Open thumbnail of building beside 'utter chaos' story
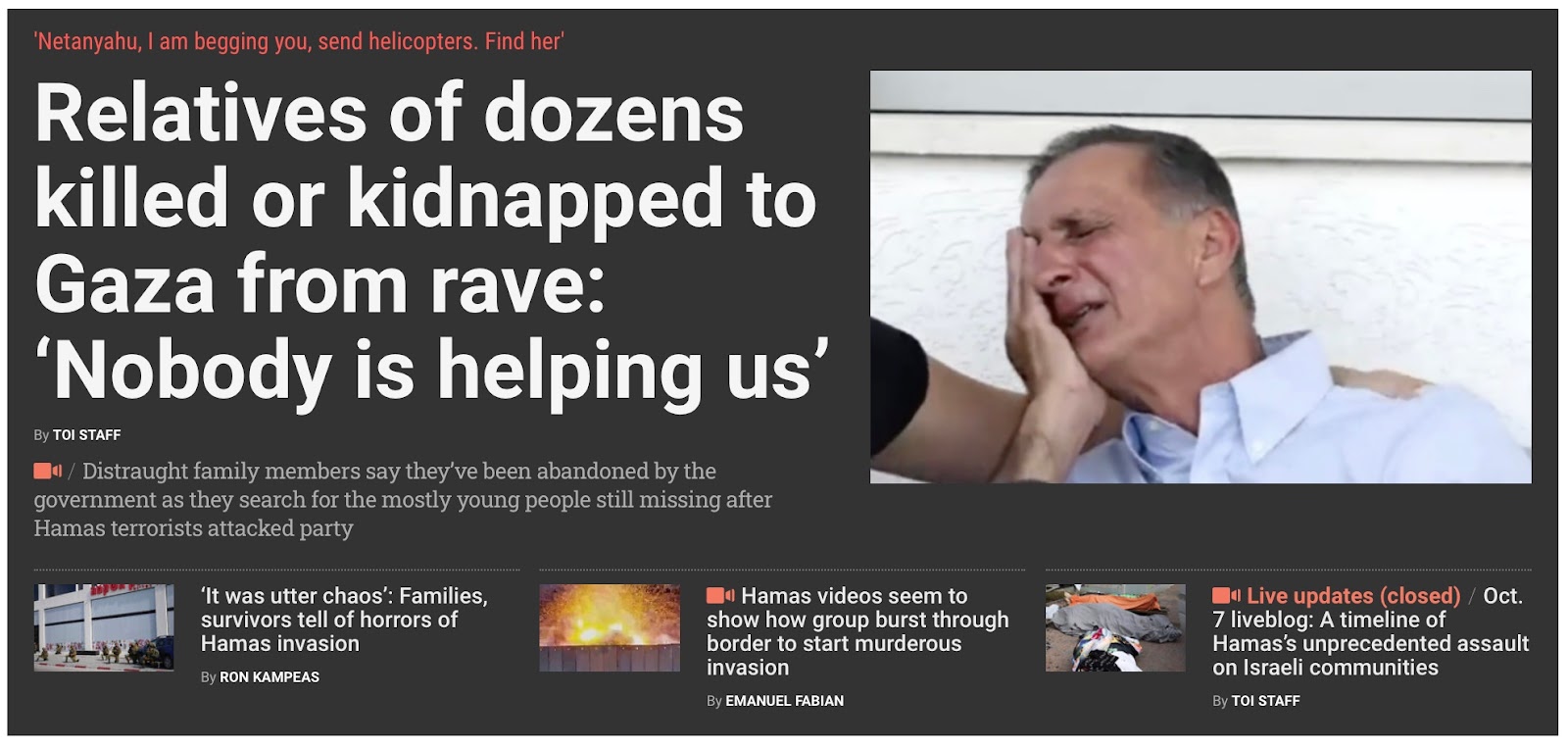Viewport: 1568px width, 747px height. 104,627
